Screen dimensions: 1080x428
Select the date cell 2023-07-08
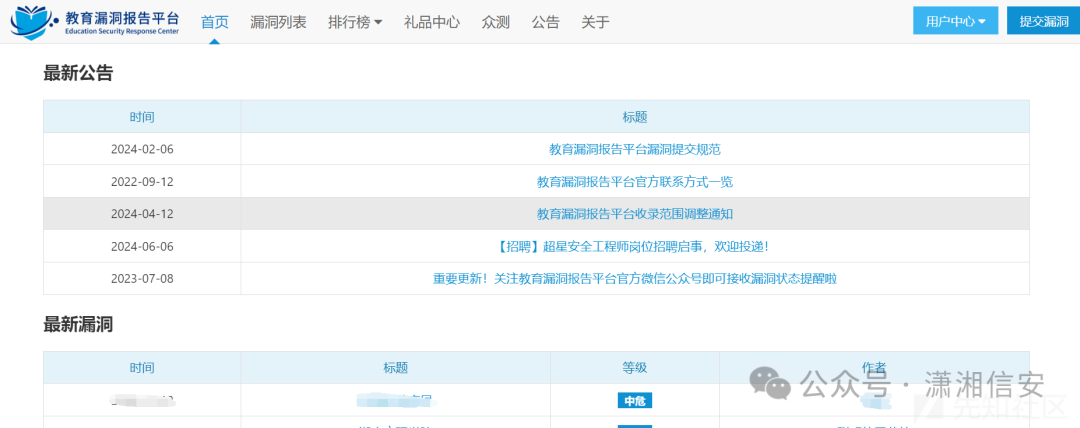click(x=142, y=278)
